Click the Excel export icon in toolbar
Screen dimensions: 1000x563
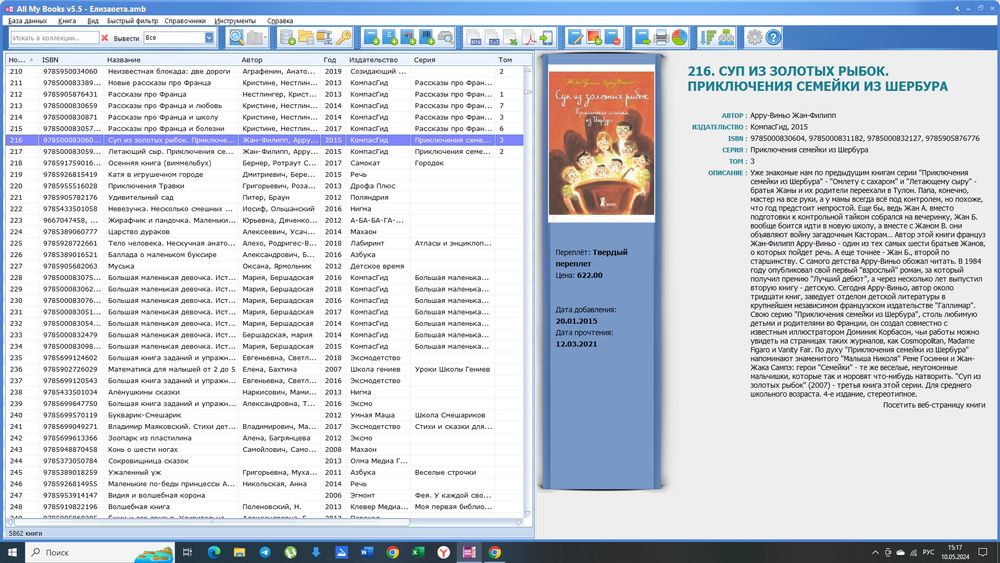coord(512,38)
